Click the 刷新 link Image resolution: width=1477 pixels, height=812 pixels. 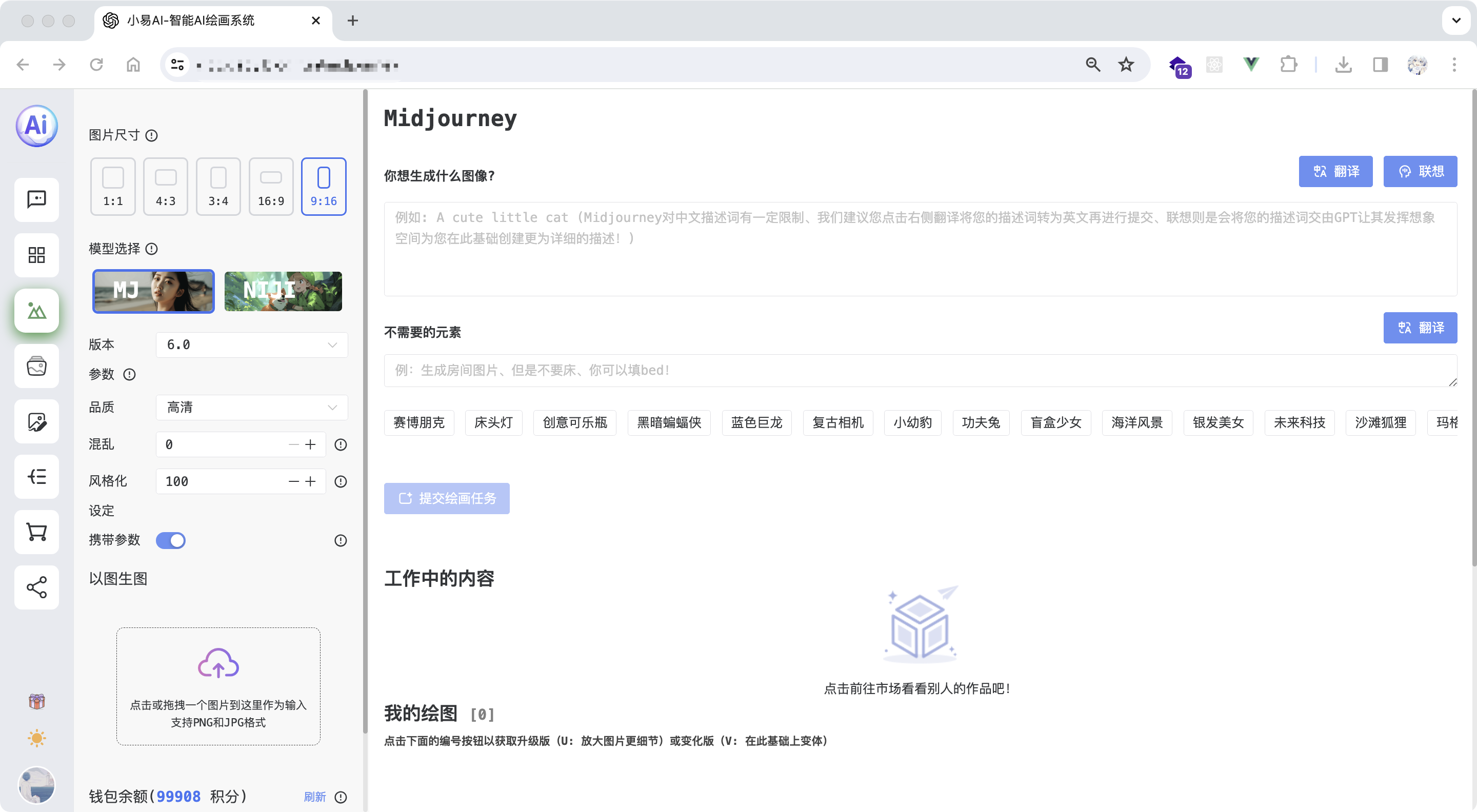coord(315,798)
